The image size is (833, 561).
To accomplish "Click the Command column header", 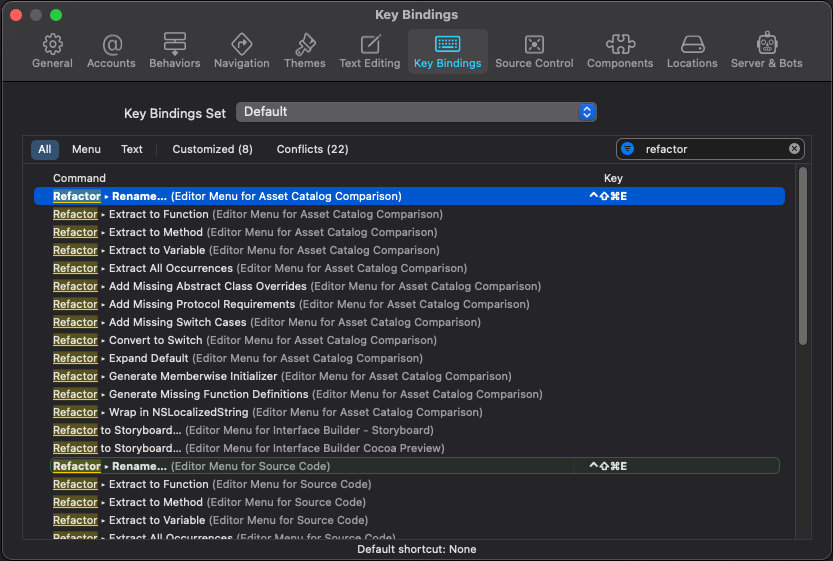I will coord(79,178).
